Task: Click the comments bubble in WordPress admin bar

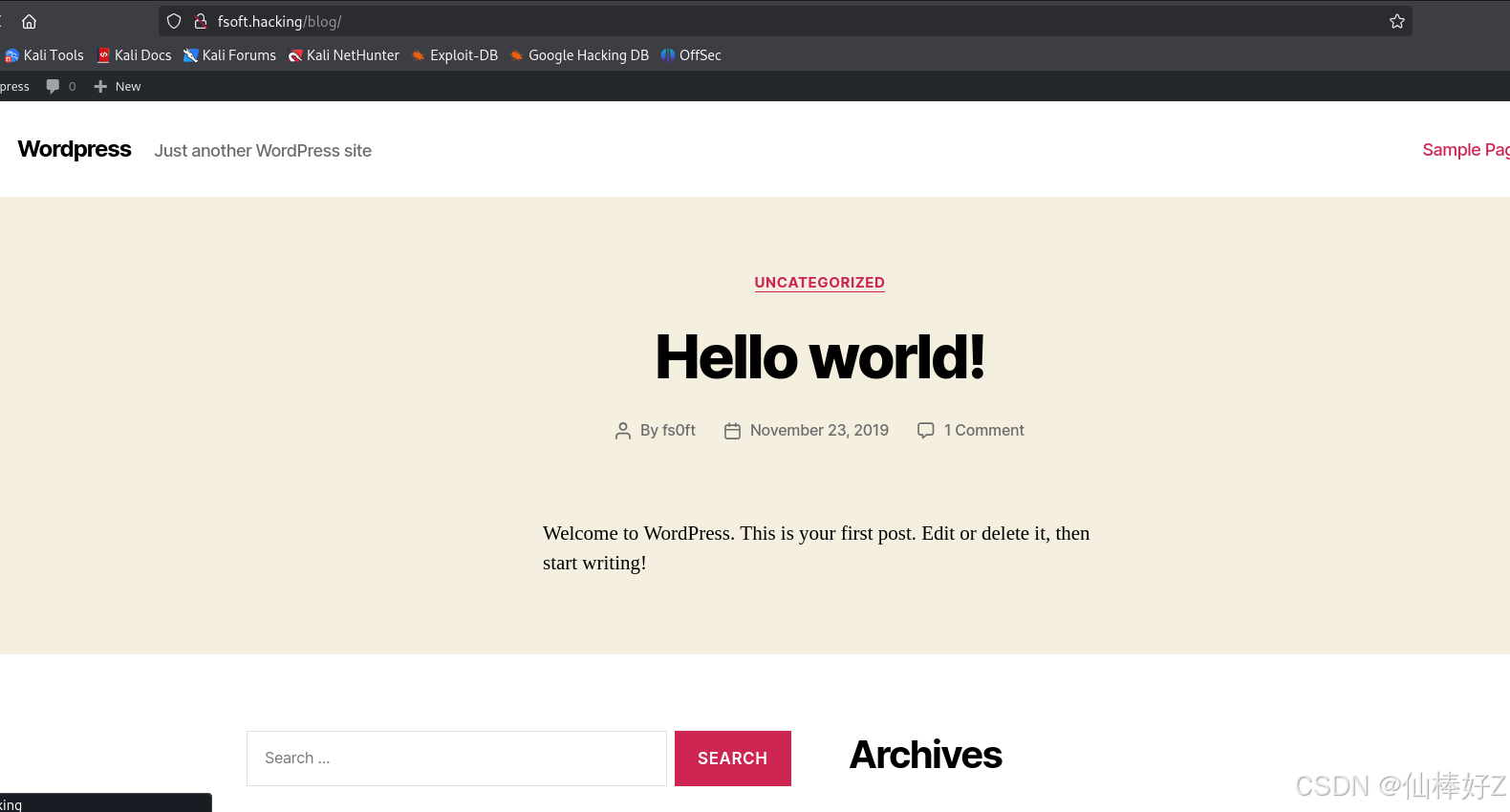Action: click(x=61, y=86)
